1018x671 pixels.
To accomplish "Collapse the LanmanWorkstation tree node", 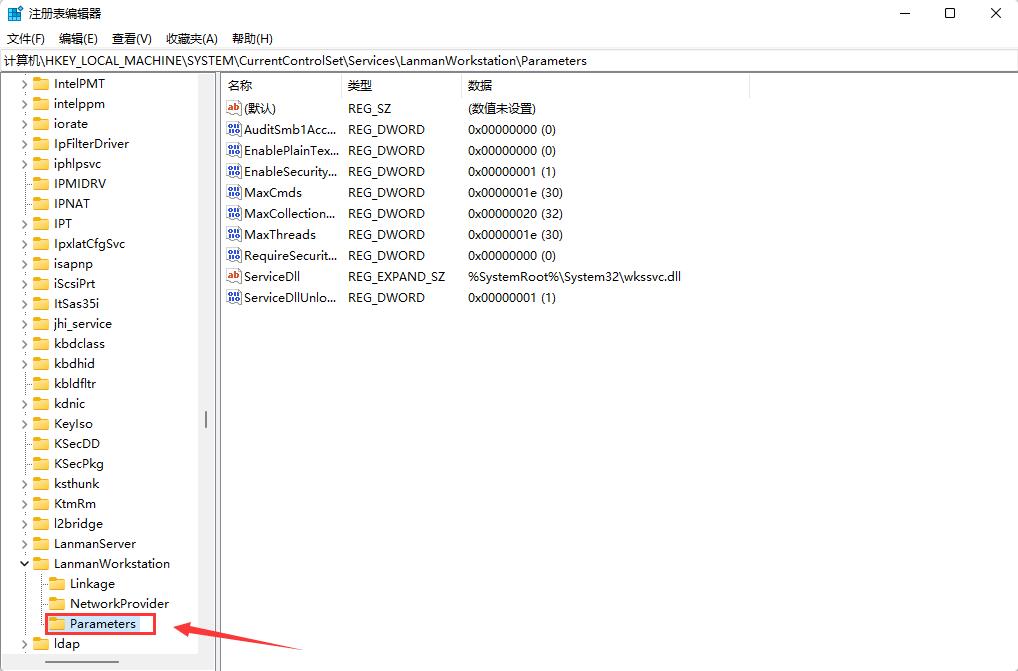I will point(24,563).
